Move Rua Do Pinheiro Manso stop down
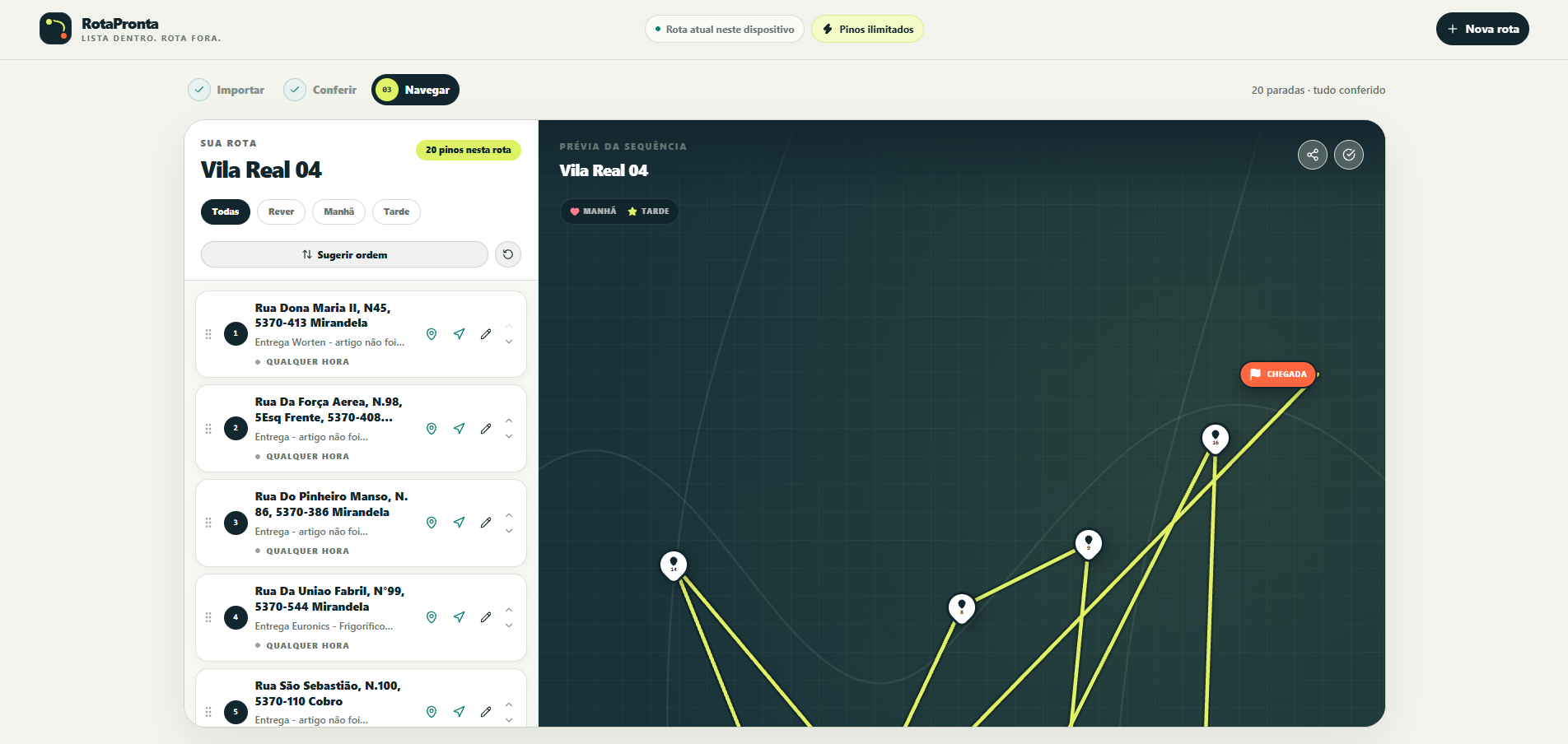Viewport: 1568px width, 744px height. [x=509, y=531]
